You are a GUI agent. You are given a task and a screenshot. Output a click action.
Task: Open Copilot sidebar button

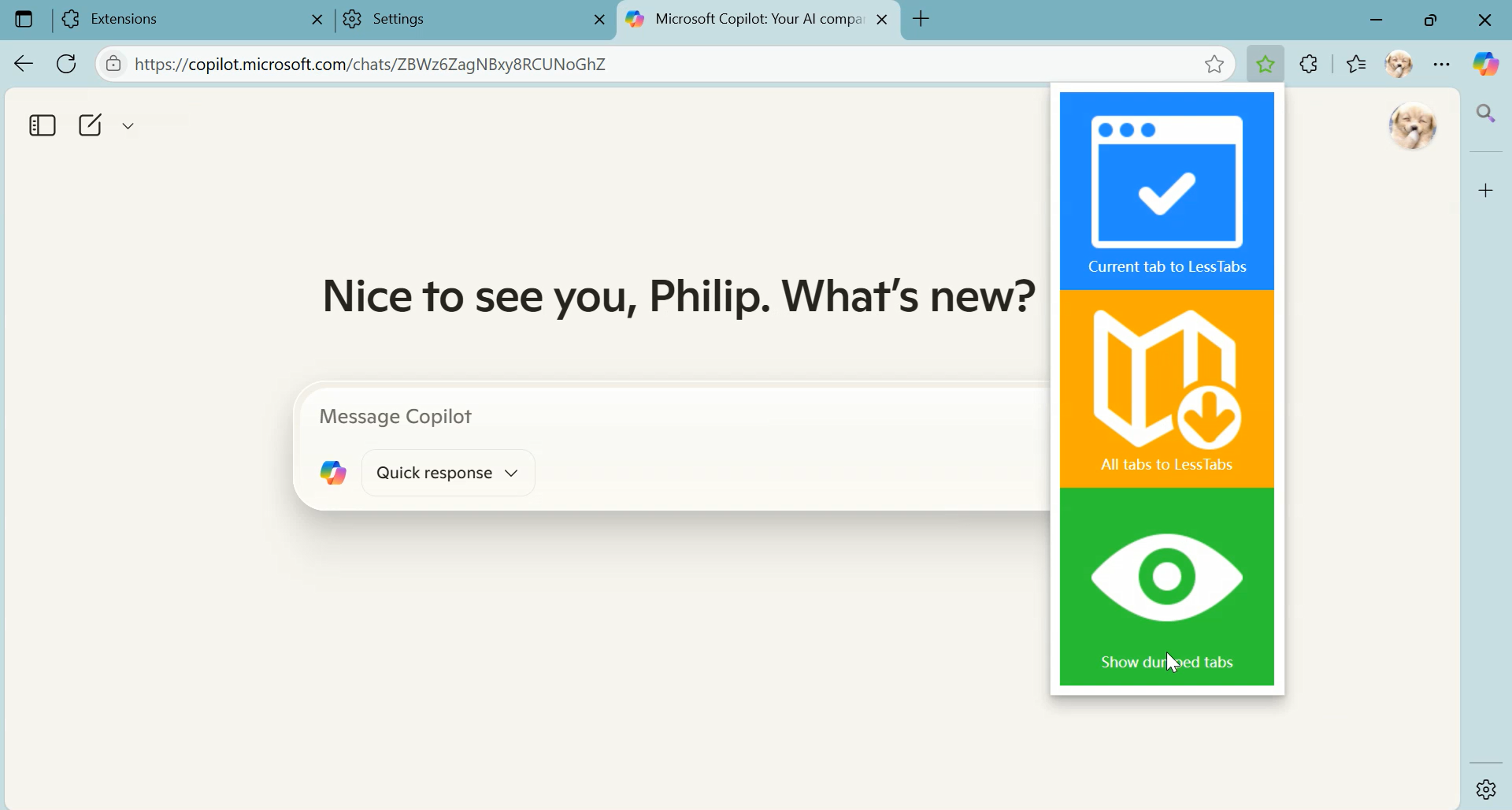pyautogui.click(x=1487, y=65)
